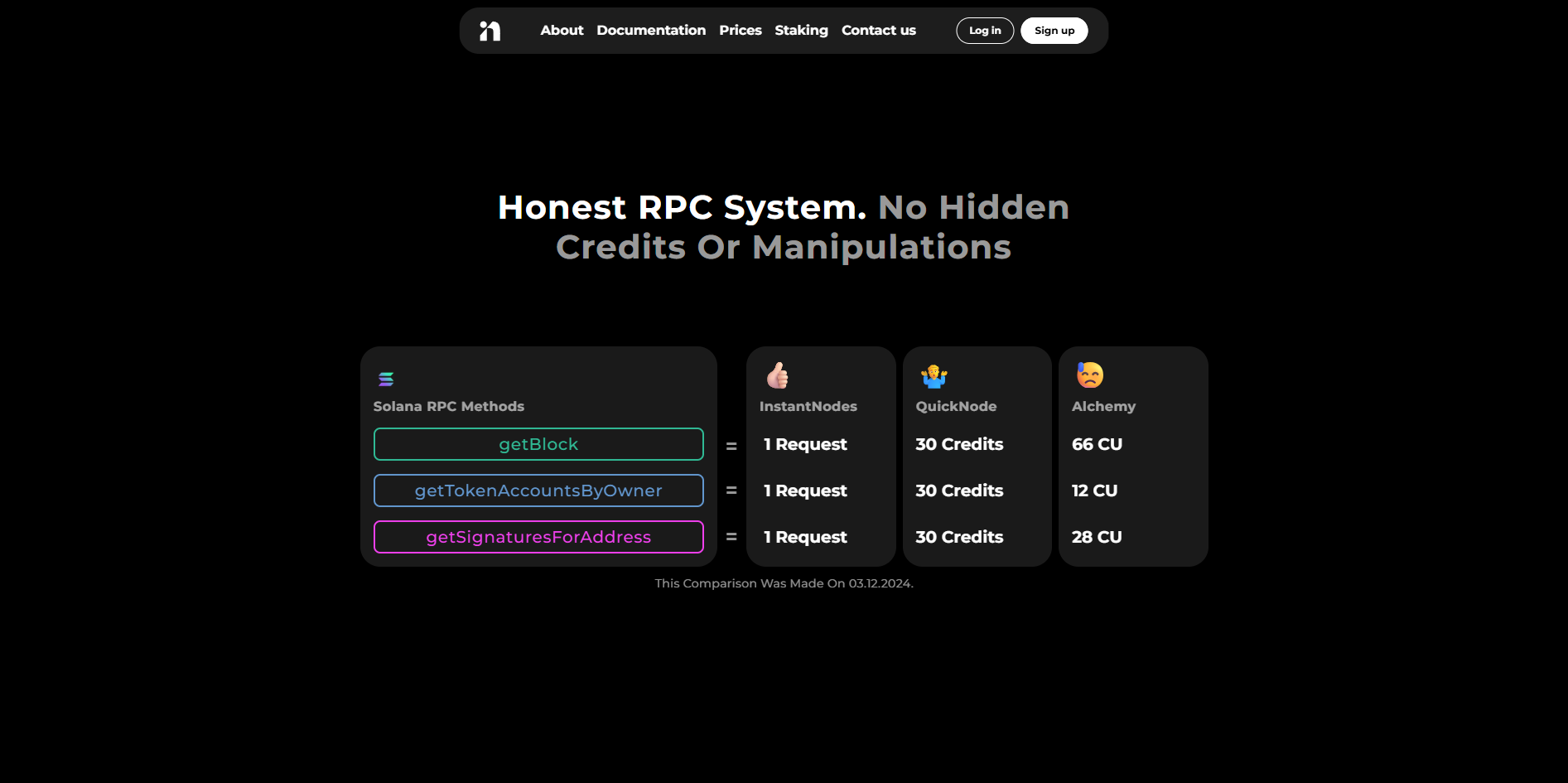Screen dimensions: 1568x783
Task: Select the getBlock method button
Action: pos(538,444)
